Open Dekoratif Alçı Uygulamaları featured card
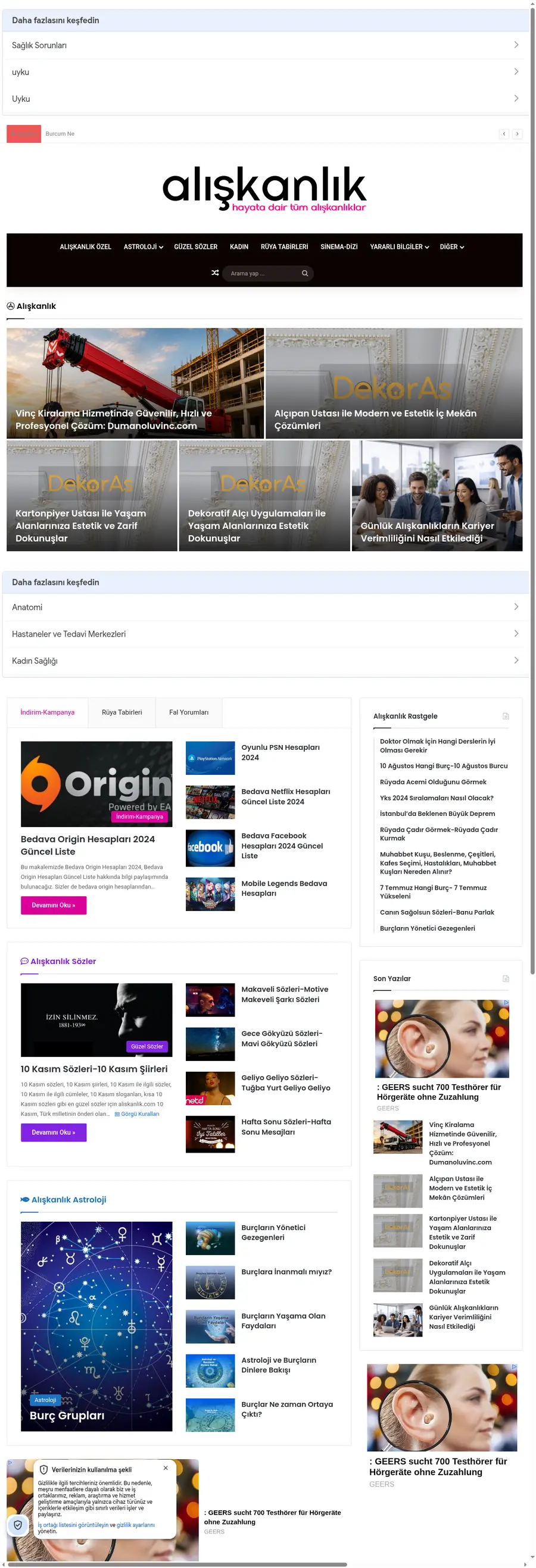536x1568 pixels. [264, 496]
